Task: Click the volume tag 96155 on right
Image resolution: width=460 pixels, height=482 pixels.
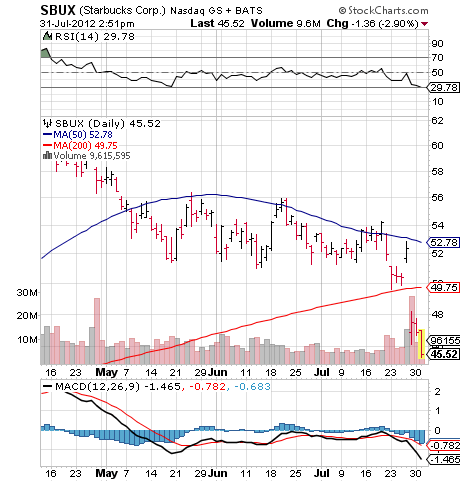Action: coord(444,340)
